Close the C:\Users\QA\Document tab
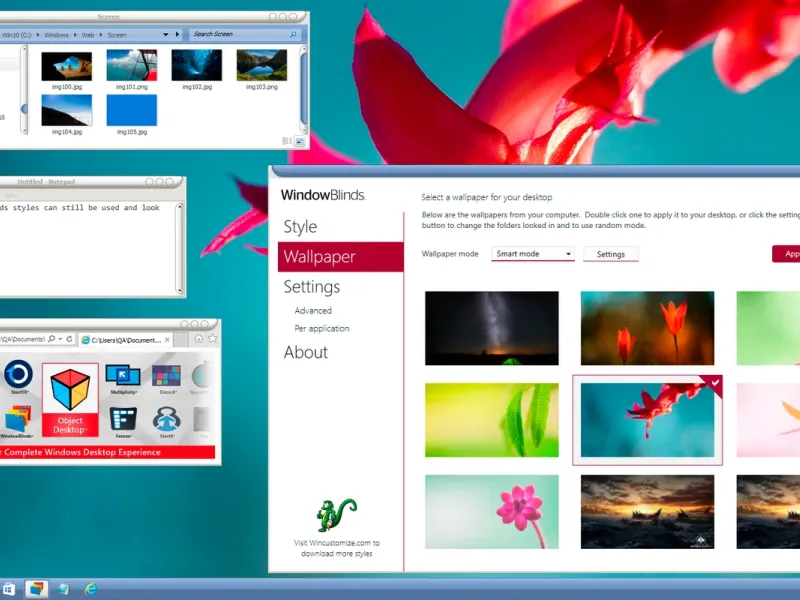Viewport: 800px width, 600px height. point(167,340)
